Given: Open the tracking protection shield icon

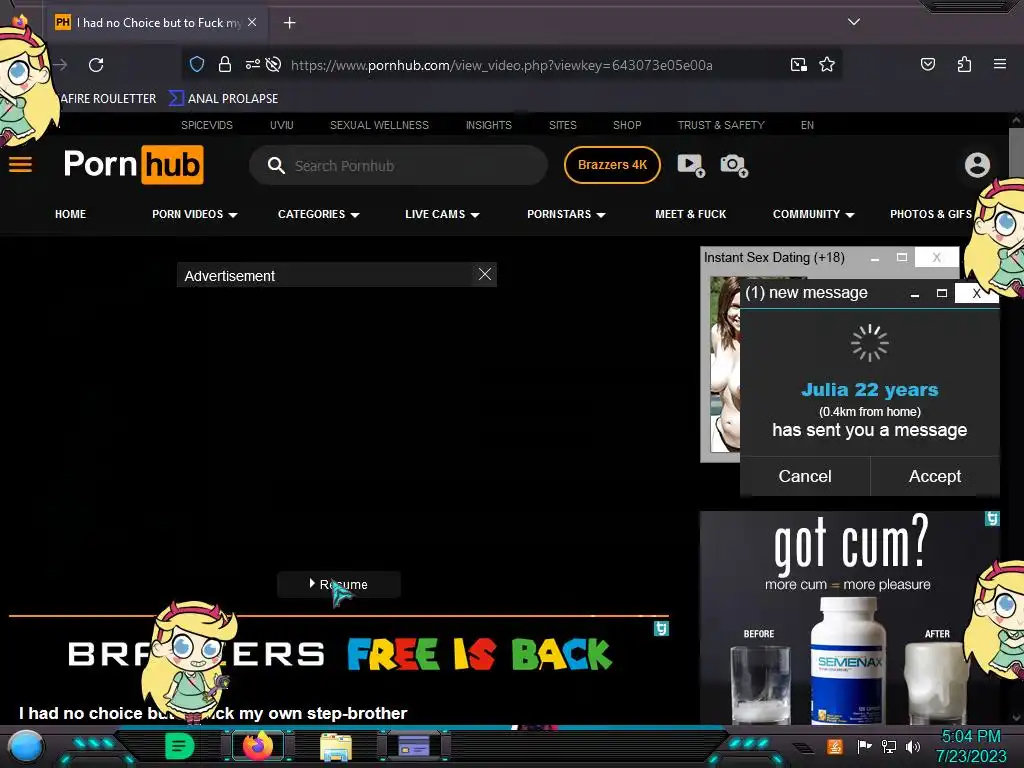Looking at the screenshot, I should coord(197,64).
